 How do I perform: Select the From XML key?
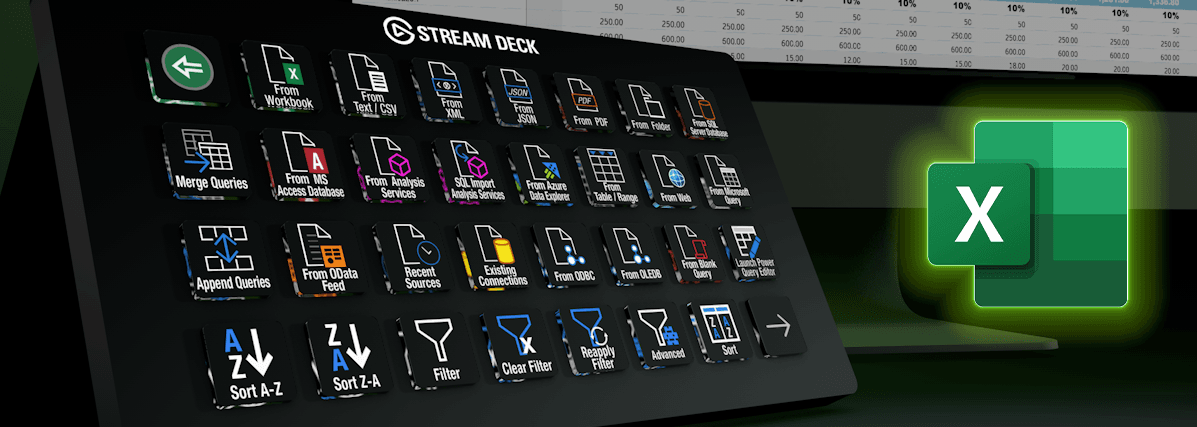(446, 89)
